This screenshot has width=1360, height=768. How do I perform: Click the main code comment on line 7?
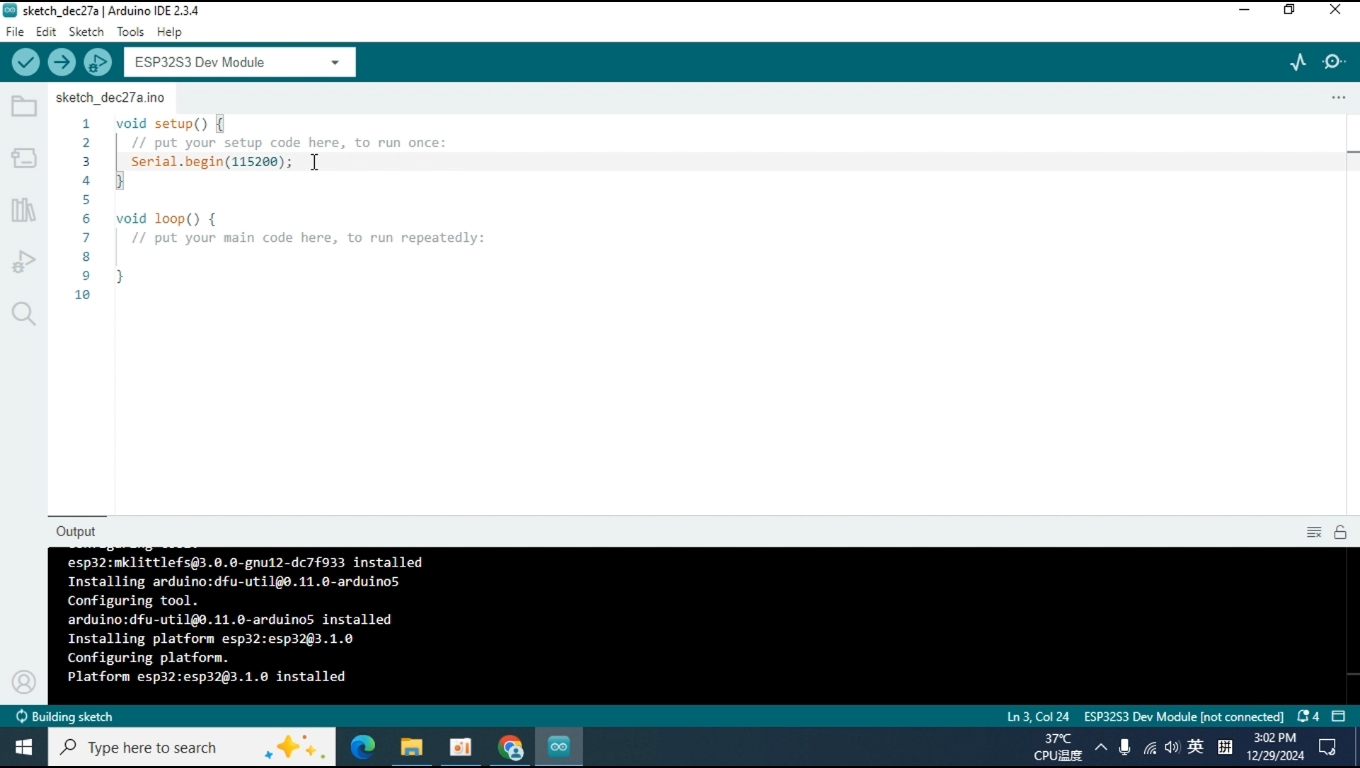tap(308, 237)
